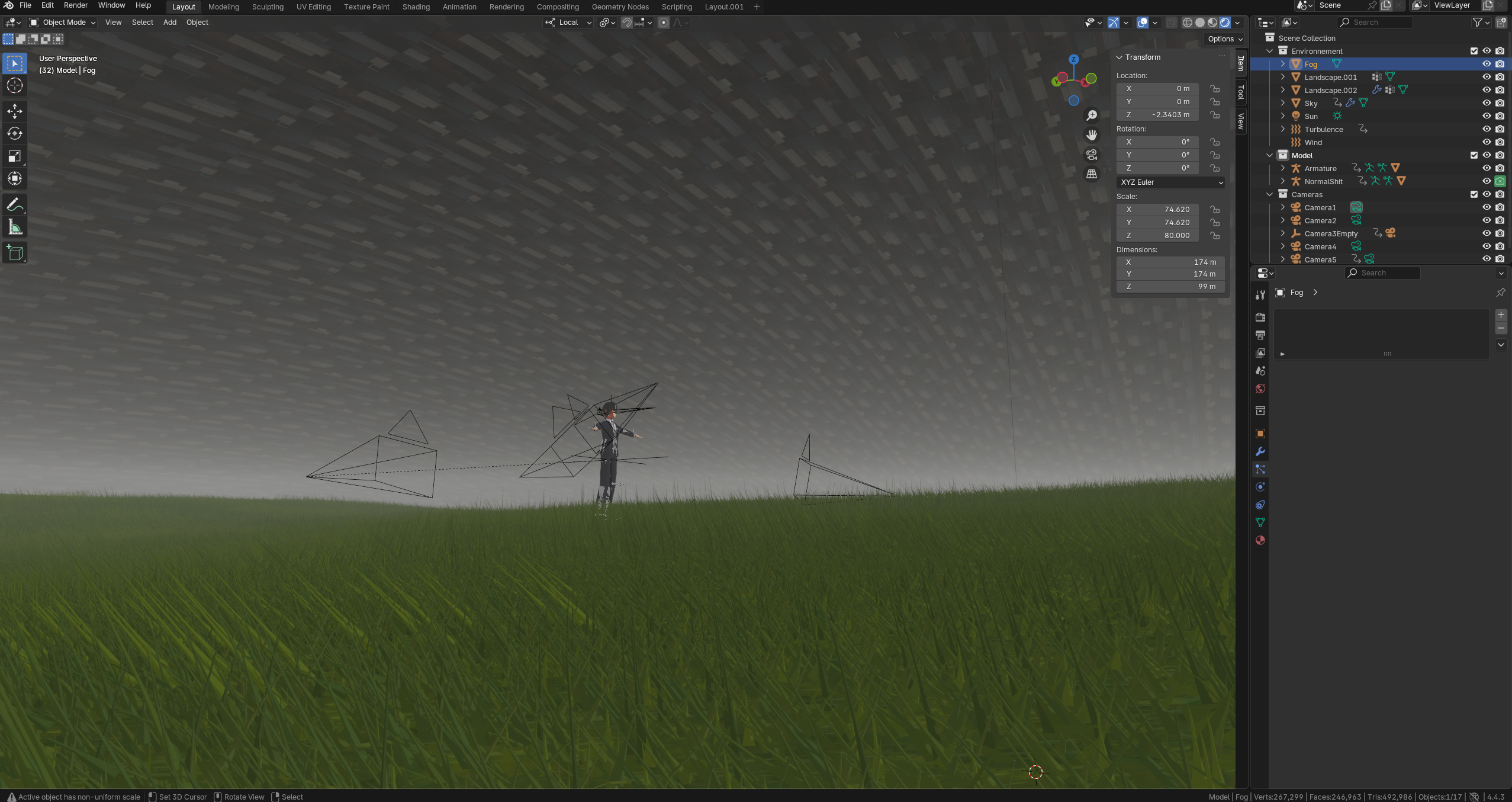Click the add particle slot plus button
This screenshot has height=802, width=1512.
(1501, 315)
